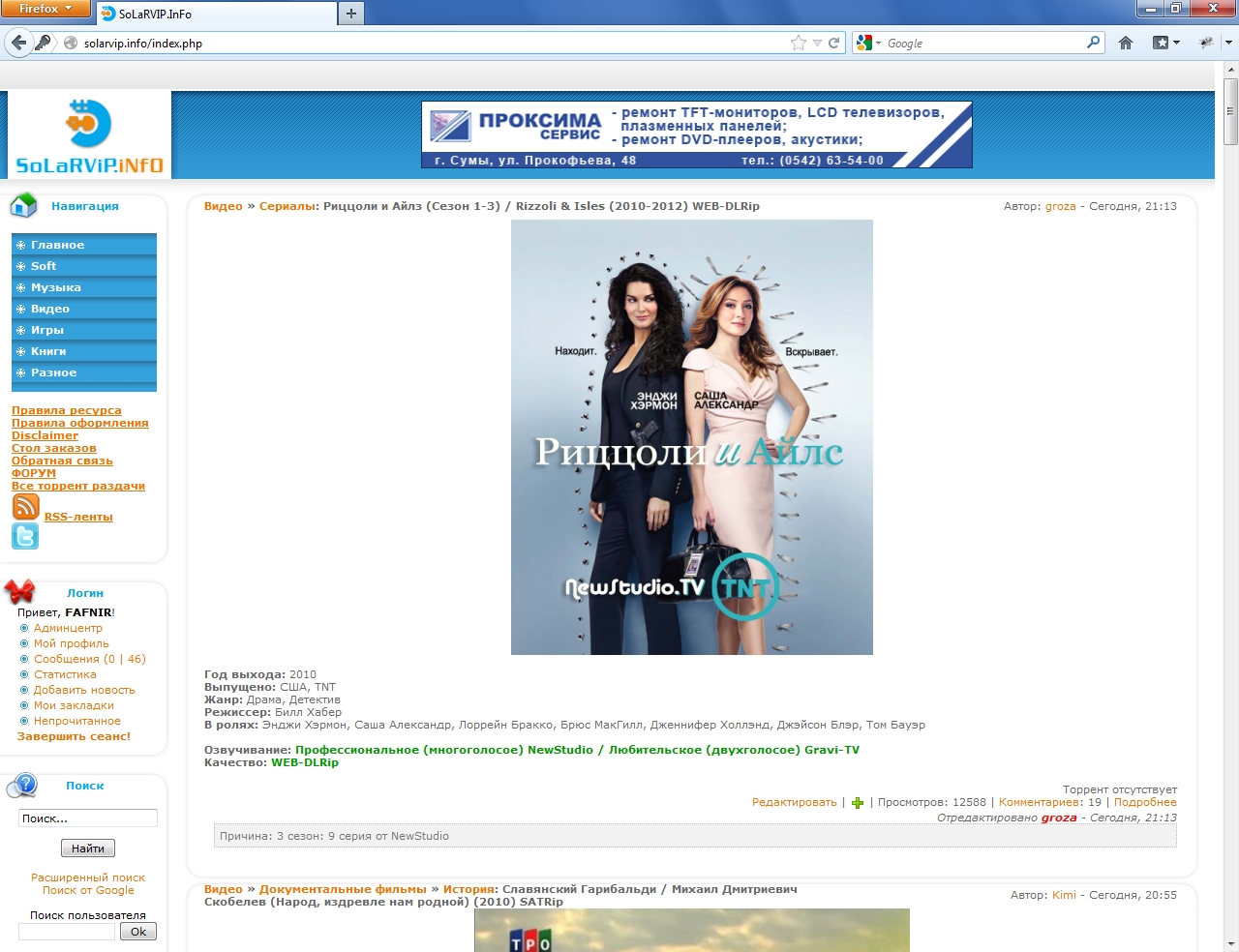Click the browser back arrow button

click(x=18, y=43)
